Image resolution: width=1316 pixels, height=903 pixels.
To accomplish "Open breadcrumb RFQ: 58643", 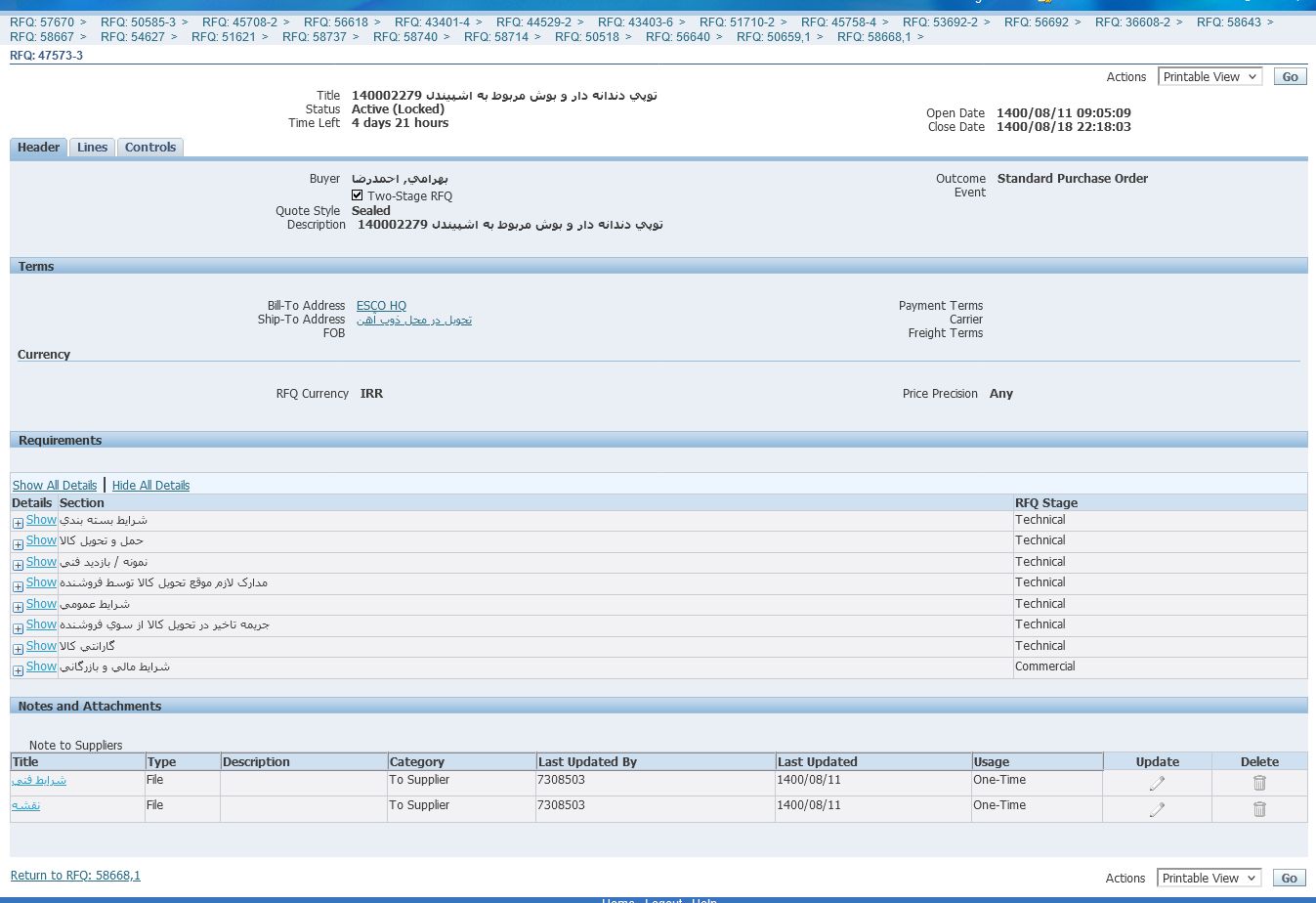I will pos(1229,21).
